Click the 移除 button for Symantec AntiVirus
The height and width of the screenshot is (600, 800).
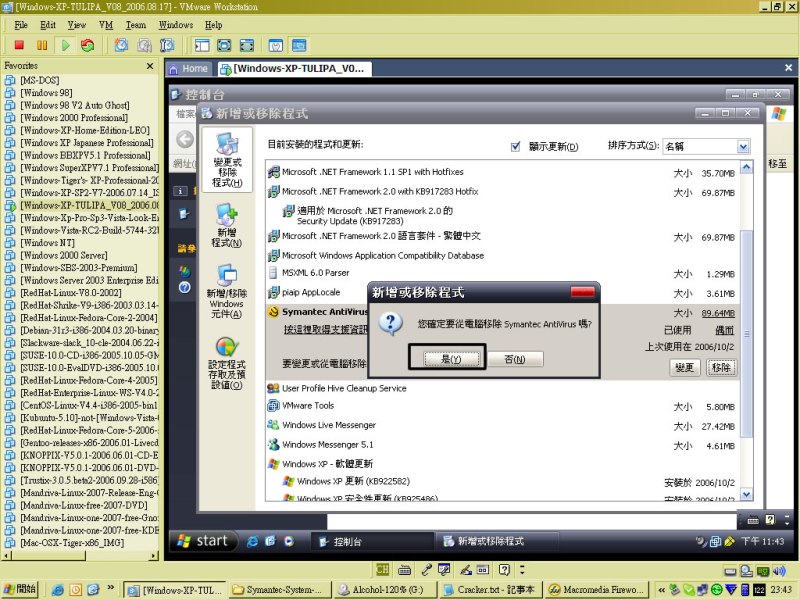[x=721, y=367]
